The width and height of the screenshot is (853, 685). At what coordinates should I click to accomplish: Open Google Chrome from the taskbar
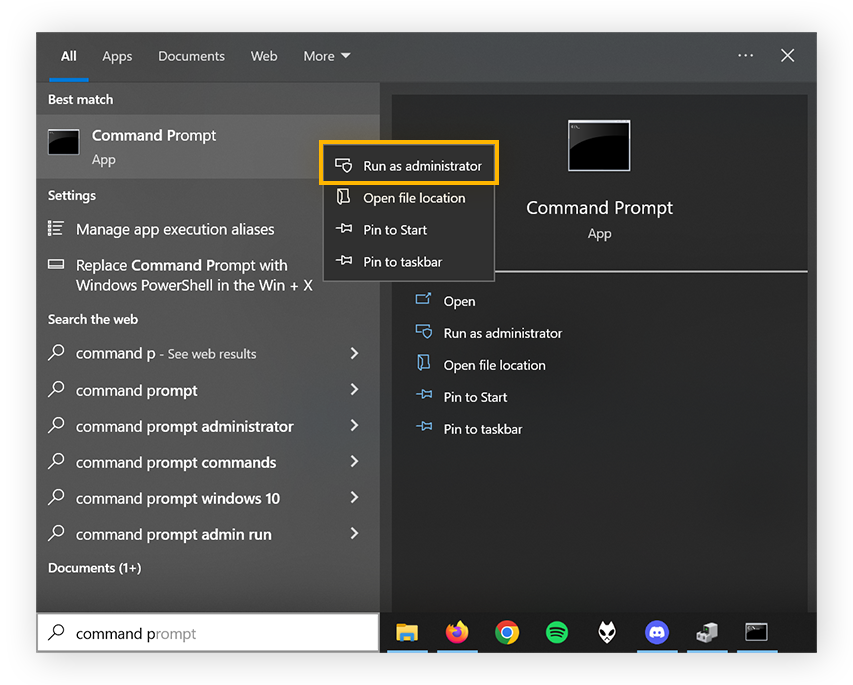point(507,633)
